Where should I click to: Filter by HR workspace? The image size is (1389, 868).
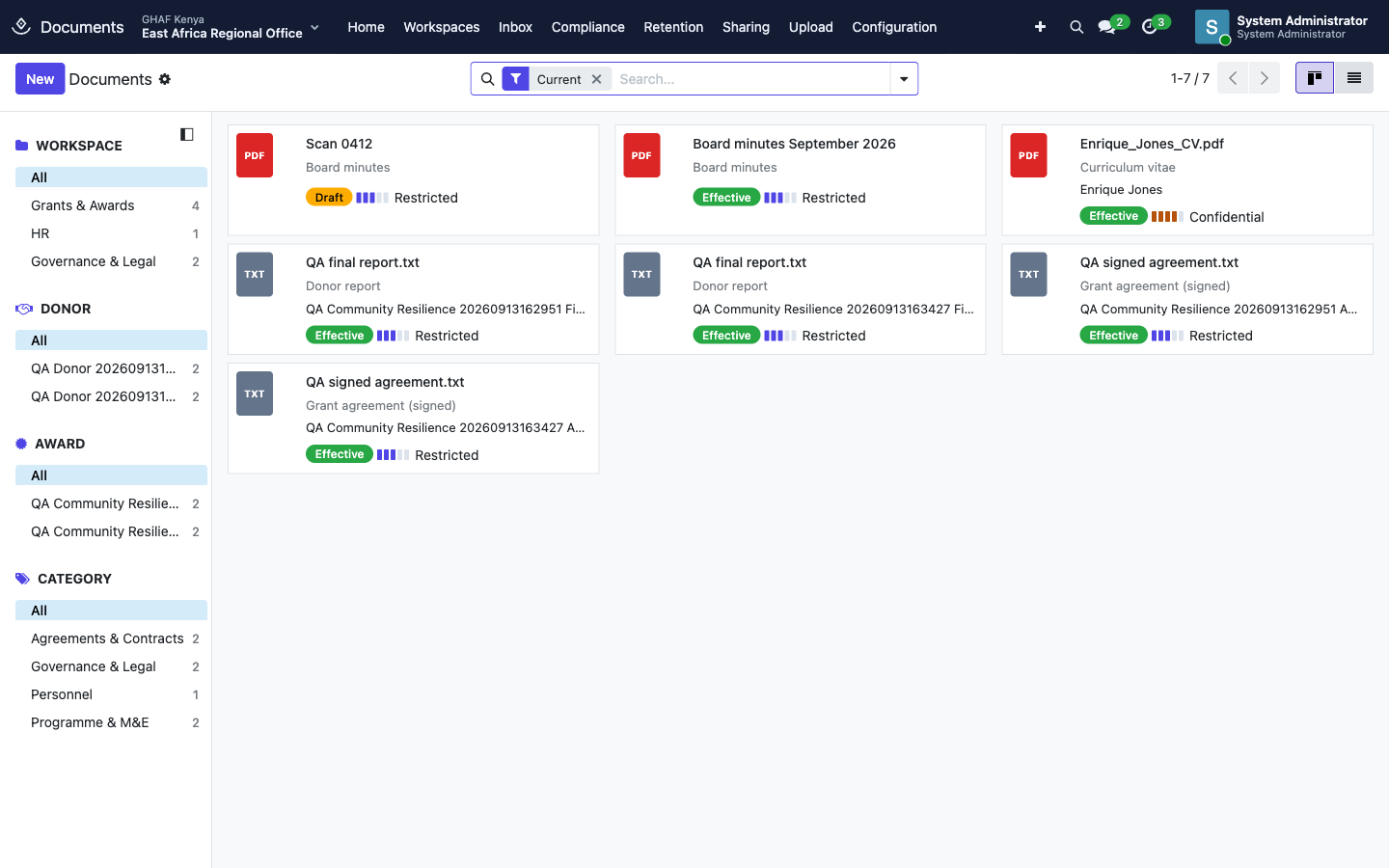111,233
